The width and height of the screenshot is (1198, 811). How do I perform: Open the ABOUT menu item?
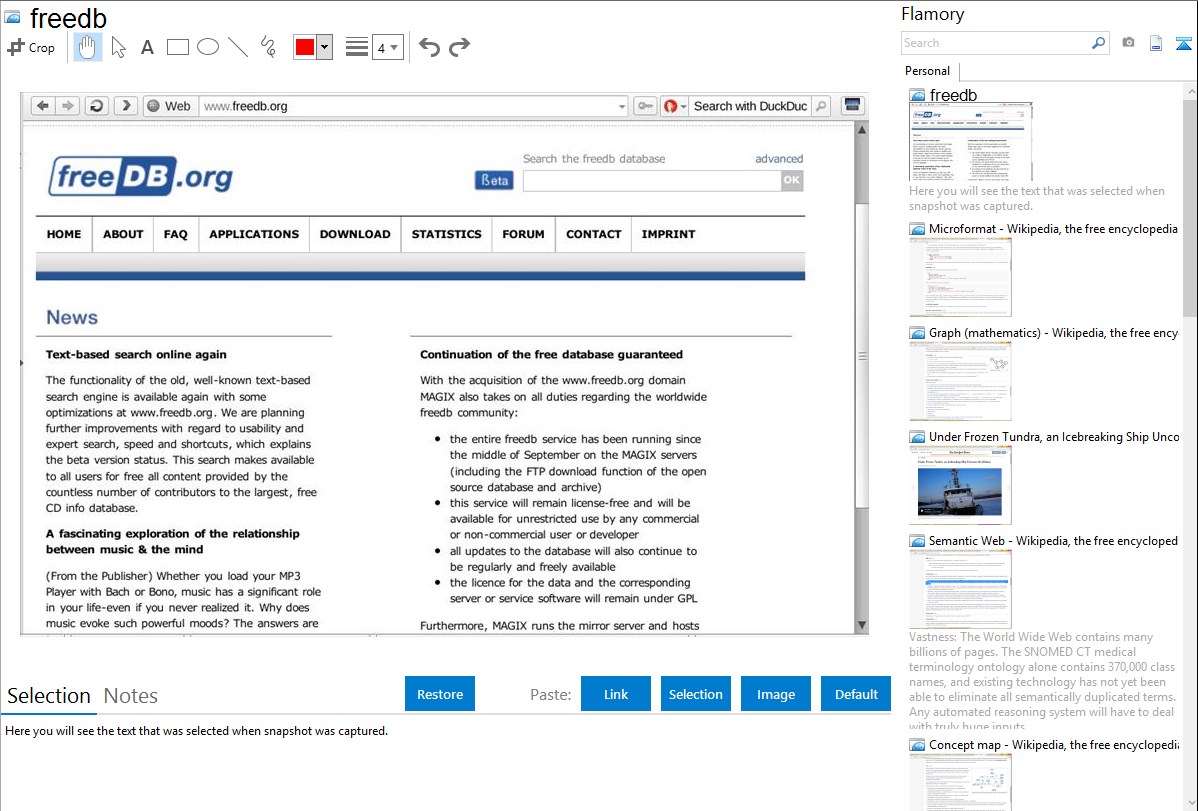click(123, 234)
